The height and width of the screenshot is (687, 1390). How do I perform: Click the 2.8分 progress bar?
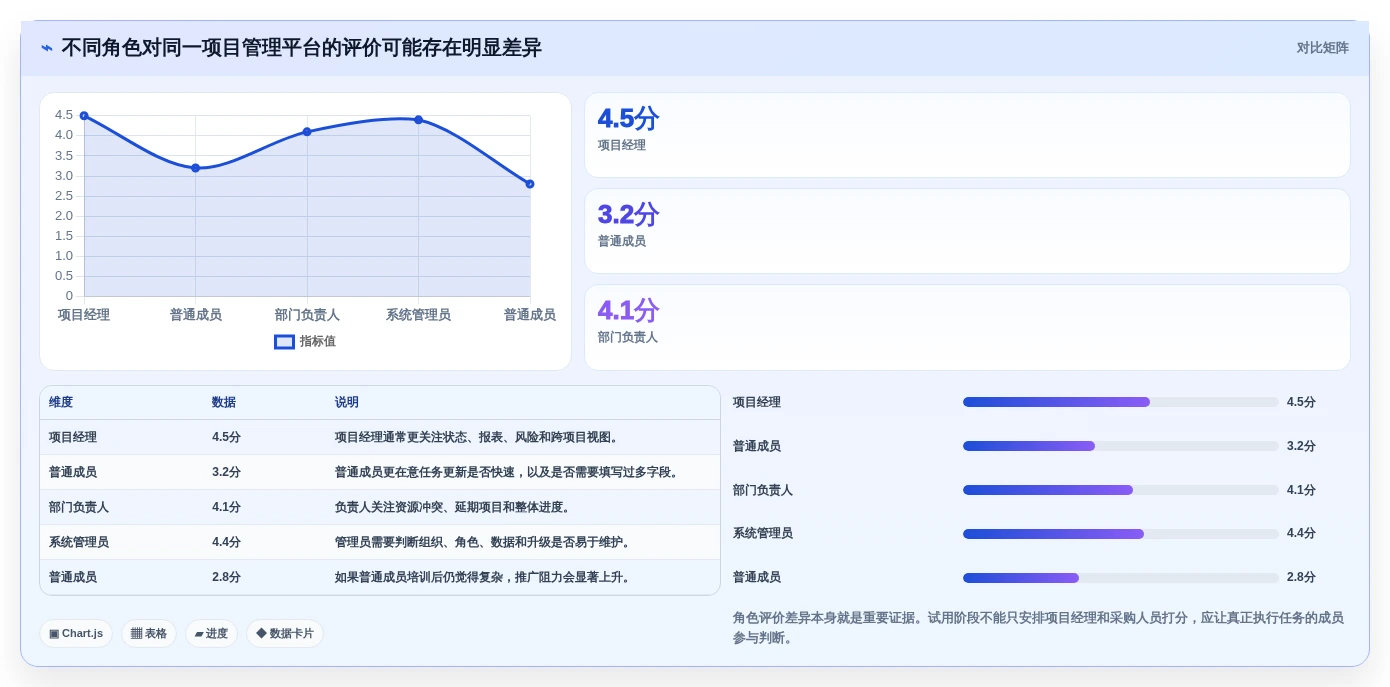point(1120,578)
